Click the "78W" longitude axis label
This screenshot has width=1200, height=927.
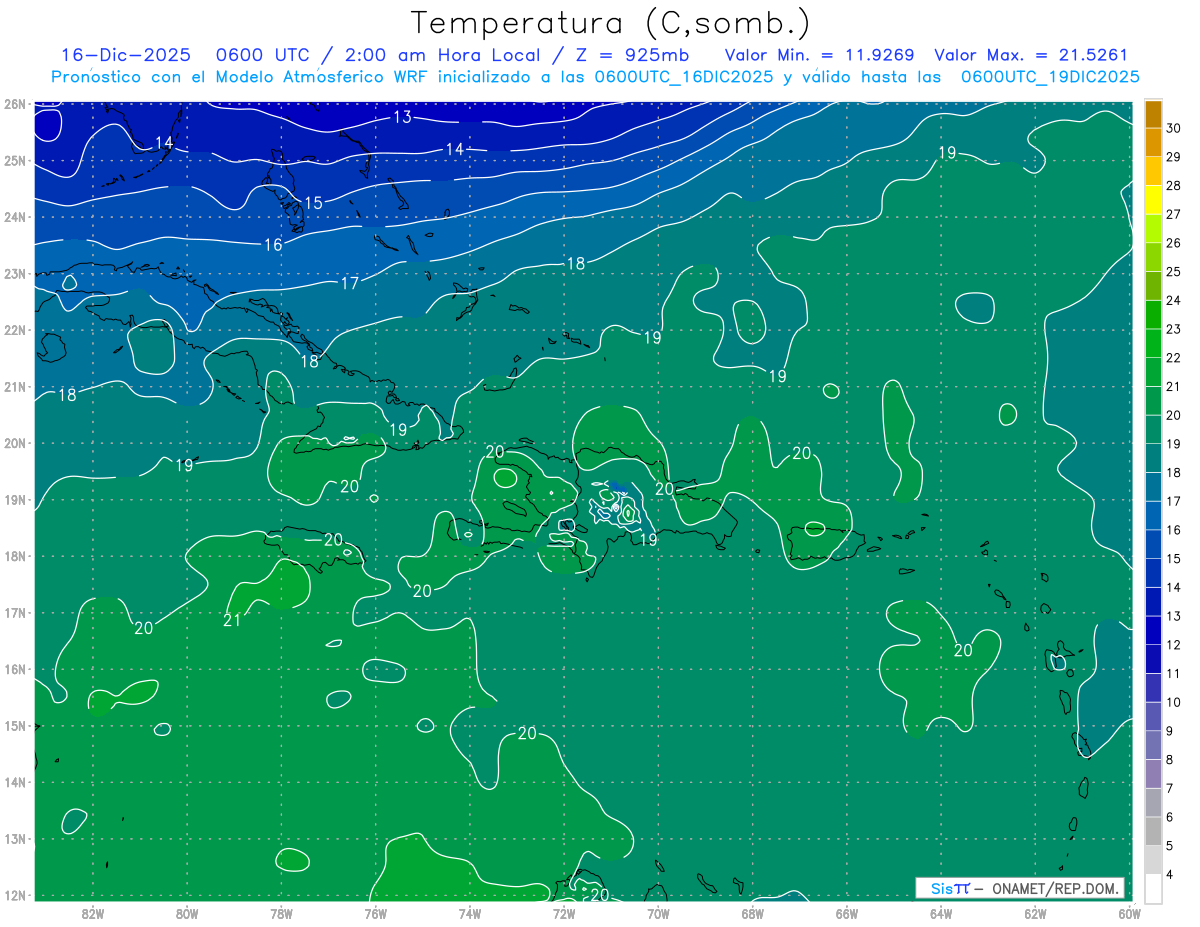[x=281, y=914]
